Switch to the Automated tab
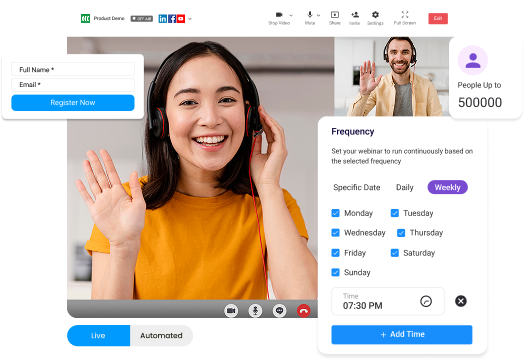This screenshot has width=525, height=361. [161, 336]
